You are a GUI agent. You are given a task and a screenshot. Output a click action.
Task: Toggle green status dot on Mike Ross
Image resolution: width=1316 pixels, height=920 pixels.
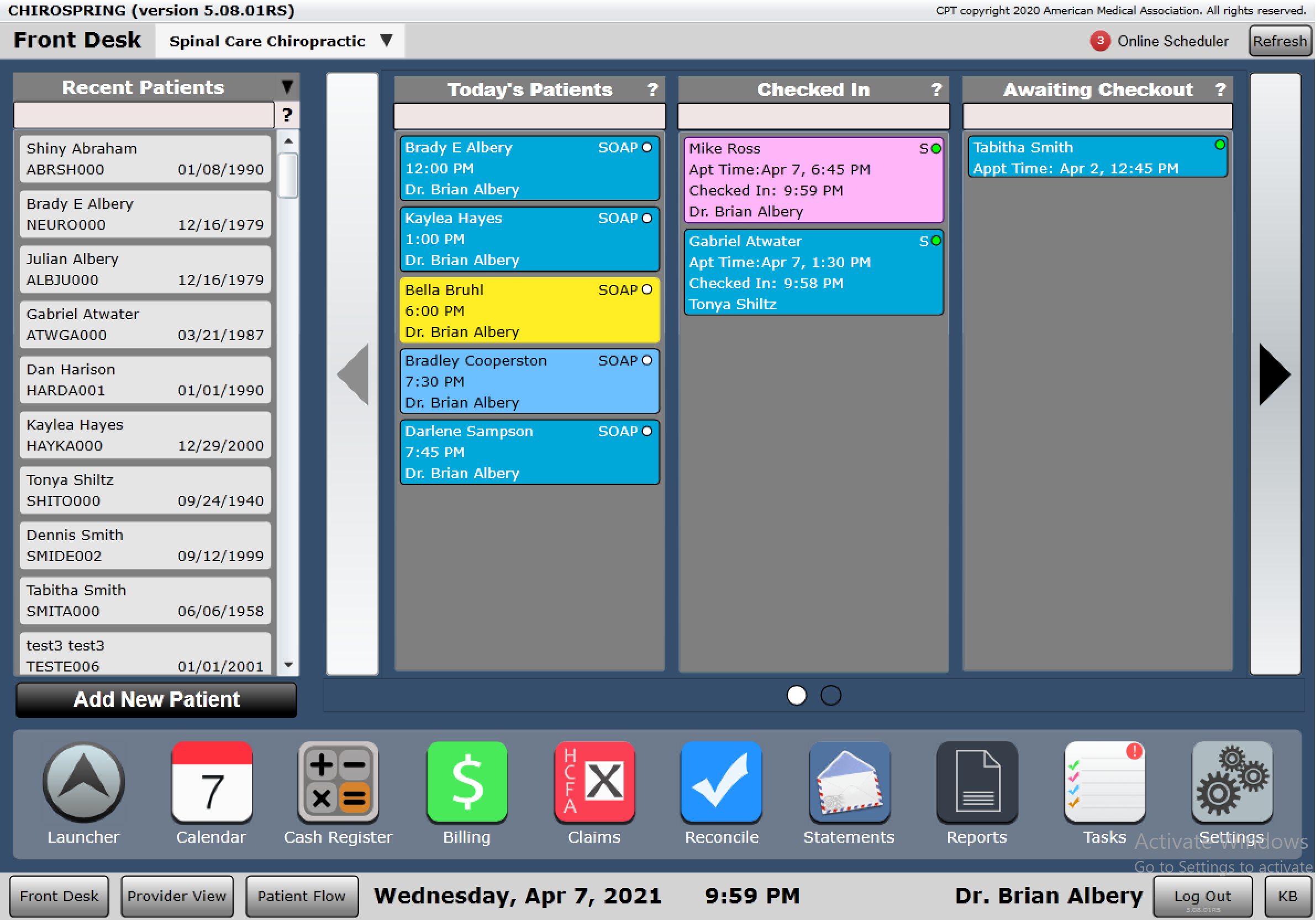point(936,149)
